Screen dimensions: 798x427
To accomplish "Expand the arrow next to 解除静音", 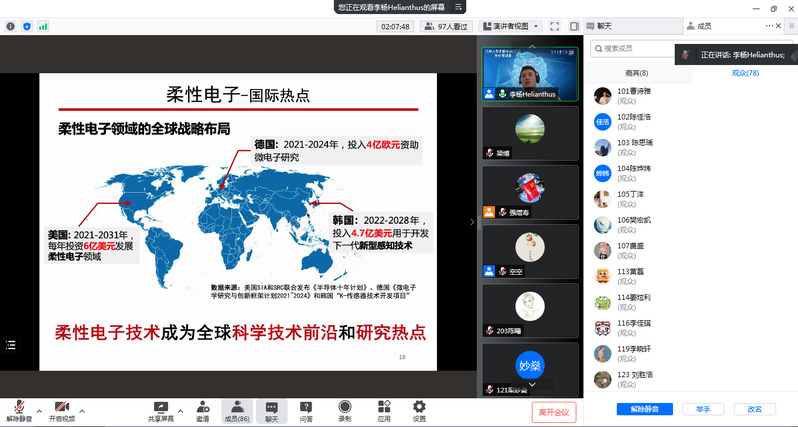I will [x=39, y=409].
